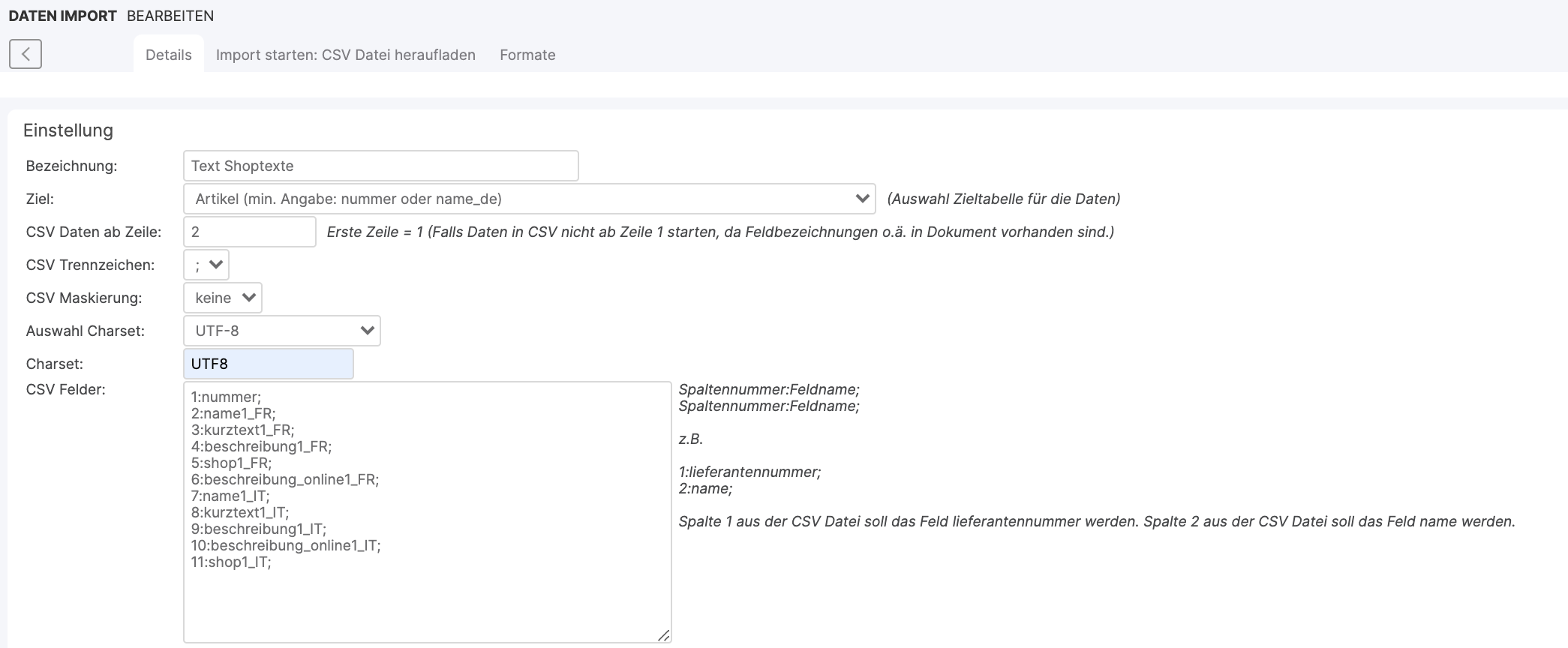Click the Einstellung section heading
1568x648 pixels.
click(68, 130)
